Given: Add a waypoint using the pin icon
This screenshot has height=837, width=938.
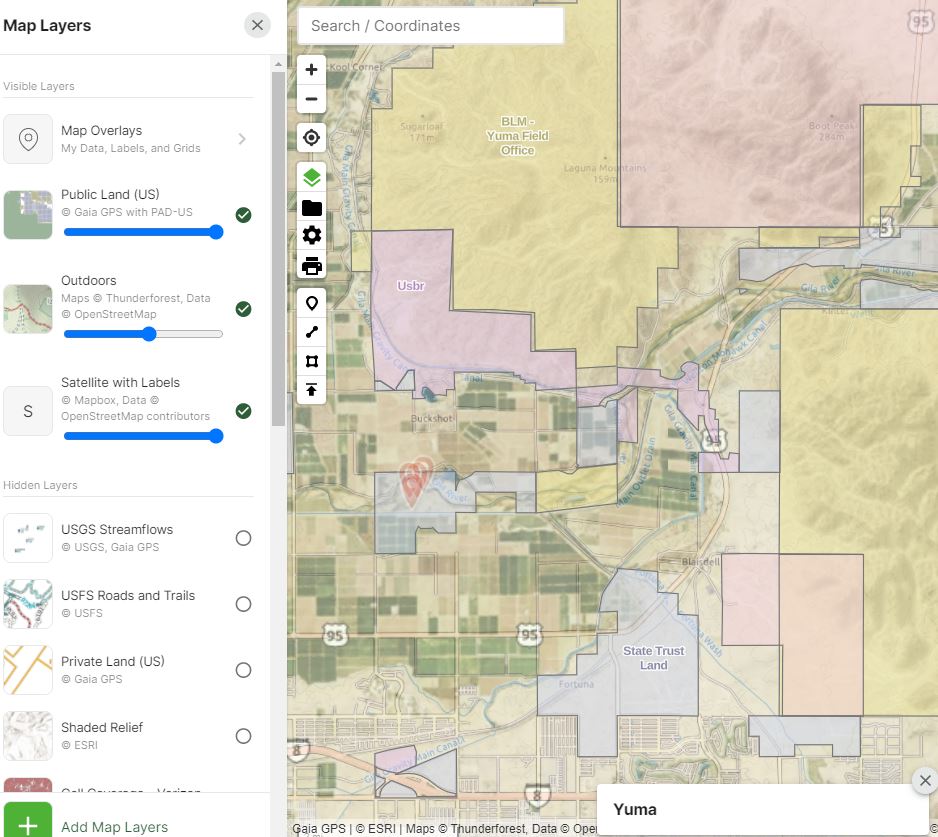Looking at the screenshot, I should click(310, 302).
